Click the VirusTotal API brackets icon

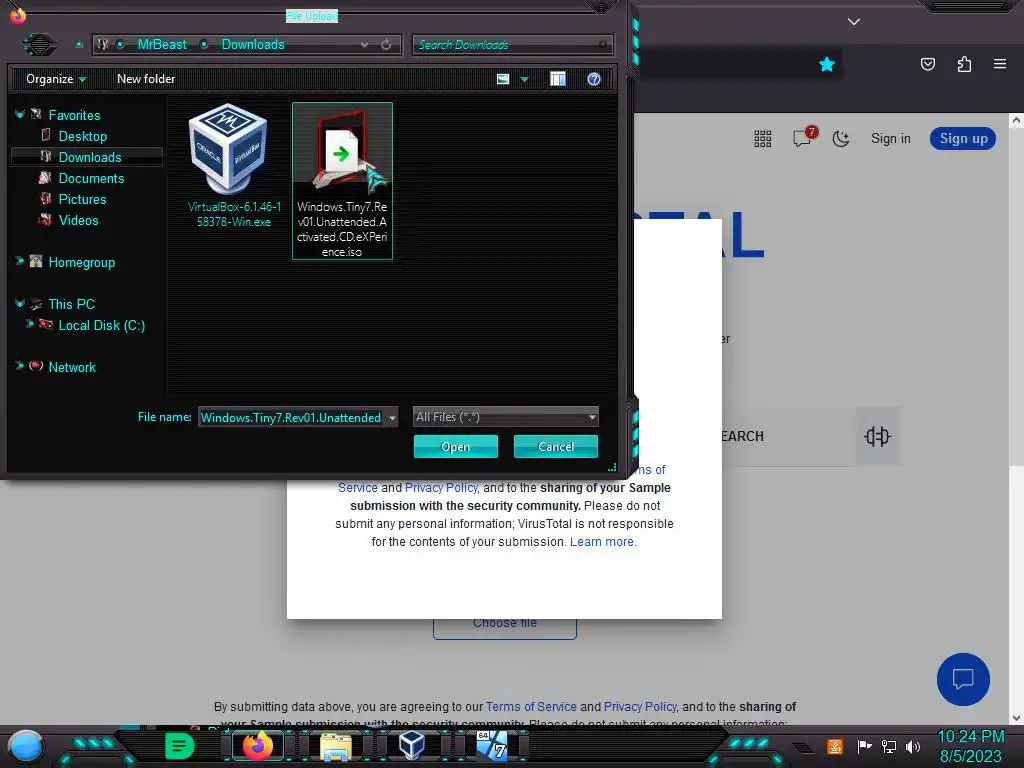click(877, 436)
